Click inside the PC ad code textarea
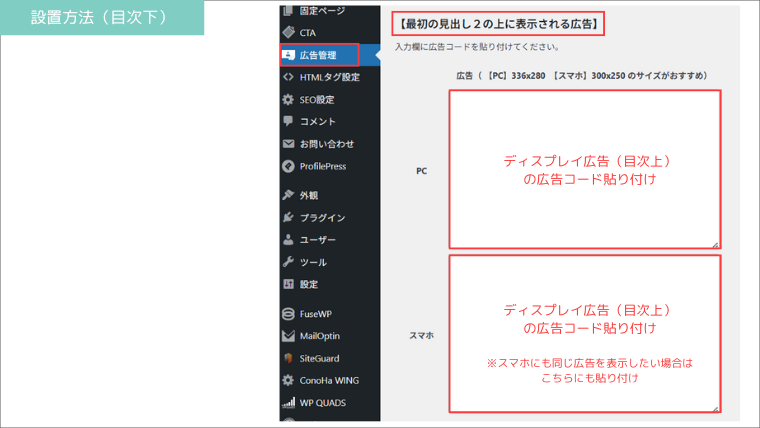The height and width of the screenshot is (428, 760). pyautogui.click(x=585, y=169)
